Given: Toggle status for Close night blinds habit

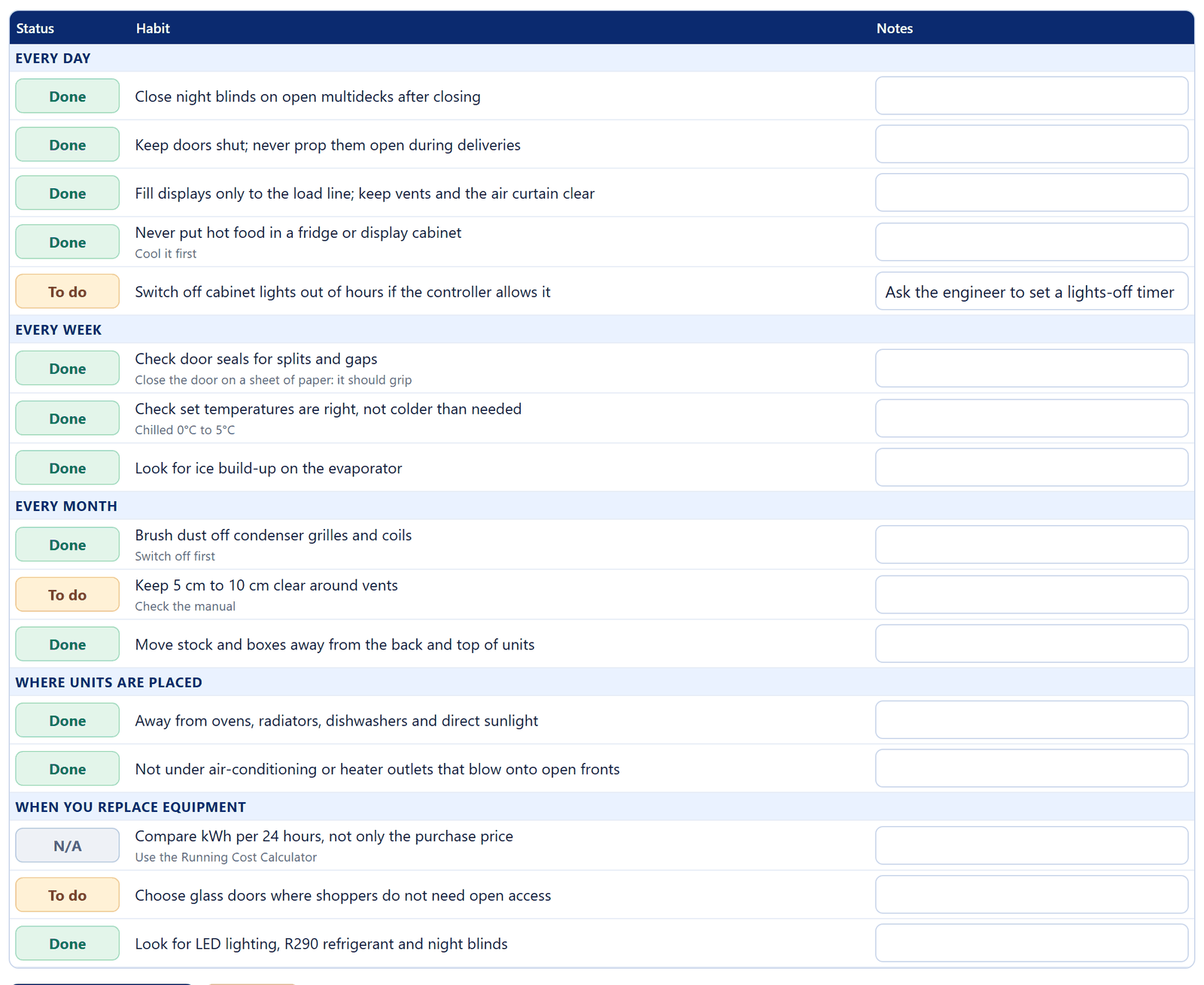Looking at the screenshot, I should (67, 96).
